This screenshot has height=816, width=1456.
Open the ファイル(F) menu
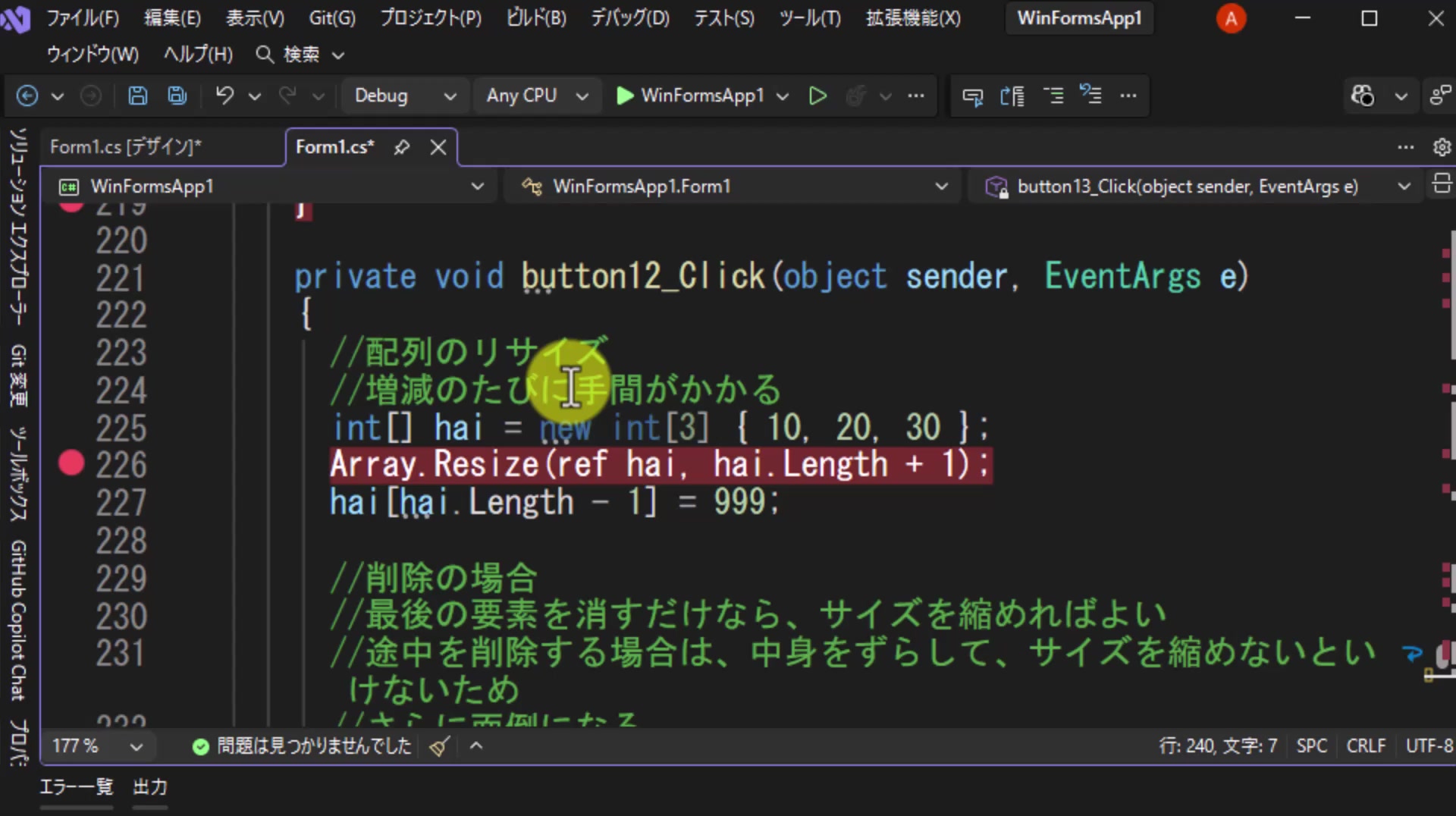[x=83, y=18]
